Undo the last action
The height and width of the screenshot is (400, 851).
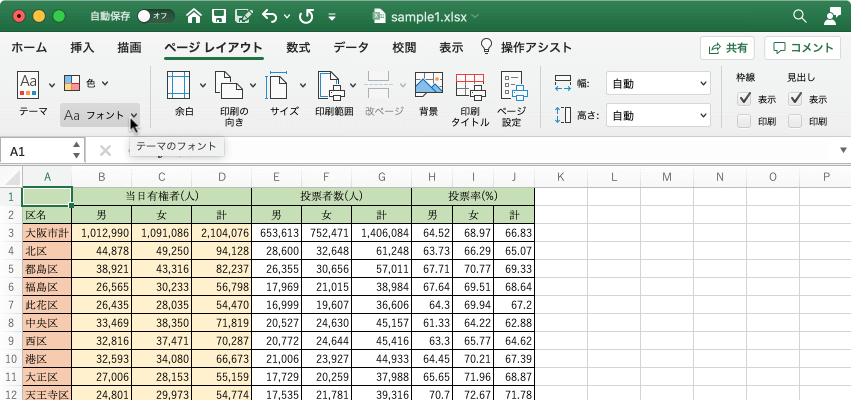click(x=270, y=16)
